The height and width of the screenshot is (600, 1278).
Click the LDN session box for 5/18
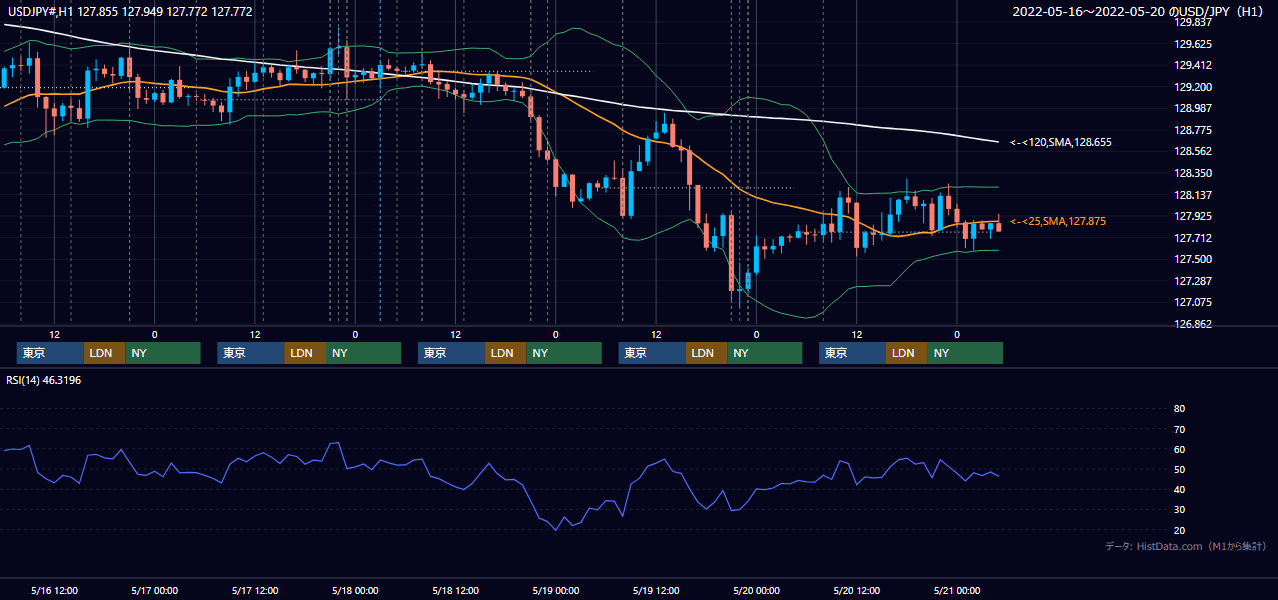(506, 353)
